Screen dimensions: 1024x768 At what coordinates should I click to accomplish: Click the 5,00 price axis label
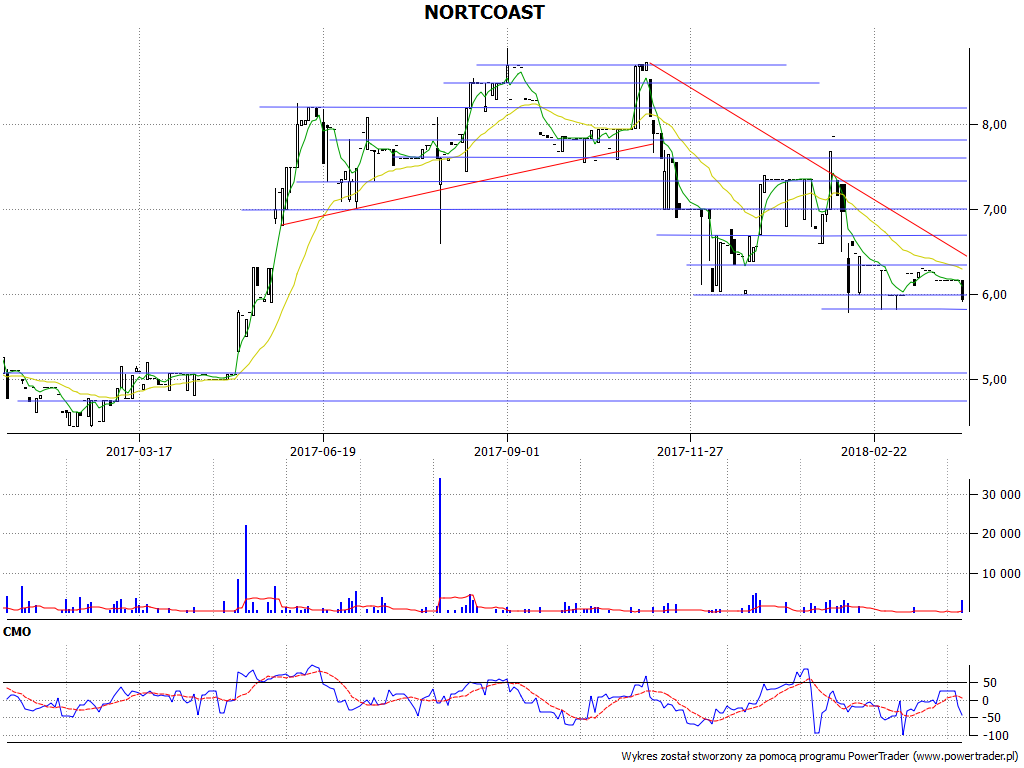click(x=995, y=379)
